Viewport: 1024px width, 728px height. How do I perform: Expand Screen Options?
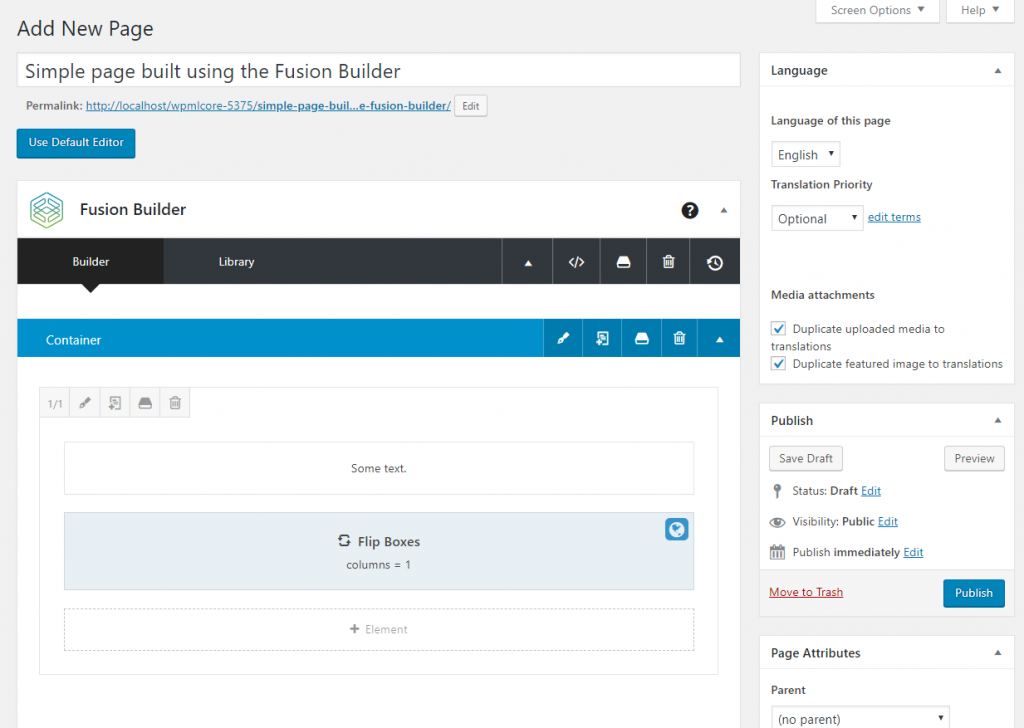click(877, 10)
